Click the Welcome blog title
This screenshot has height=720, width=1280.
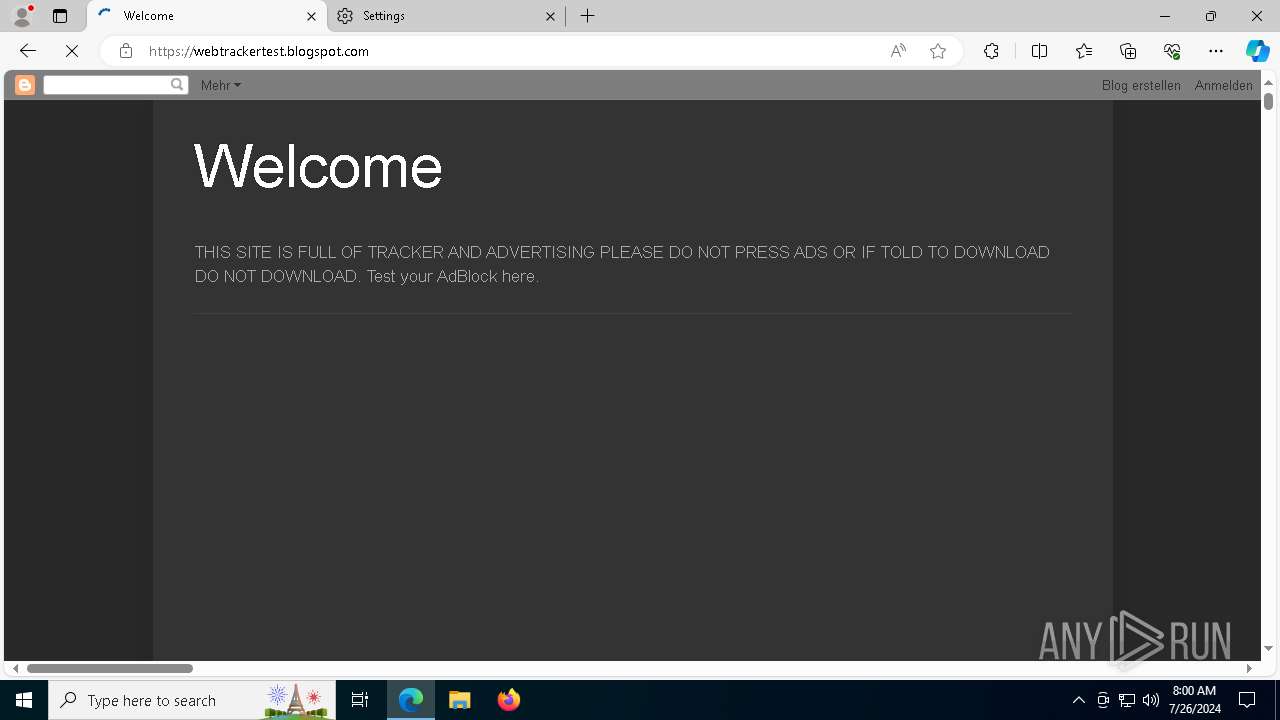318,166
